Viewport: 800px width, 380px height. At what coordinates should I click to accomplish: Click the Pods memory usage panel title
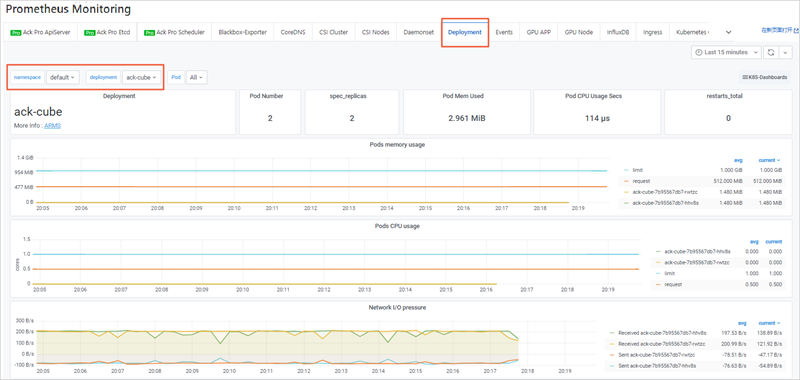pos(397,144)
